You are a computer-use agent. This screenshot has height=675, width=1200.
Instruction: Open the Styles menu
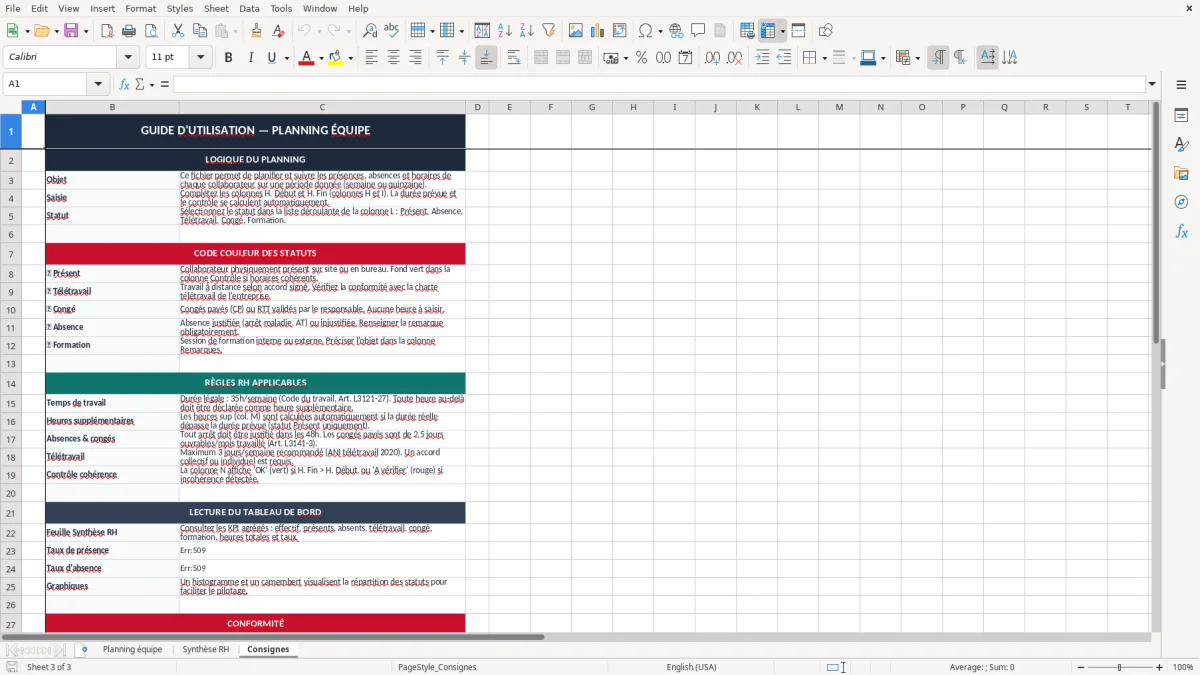pos(180,8)
